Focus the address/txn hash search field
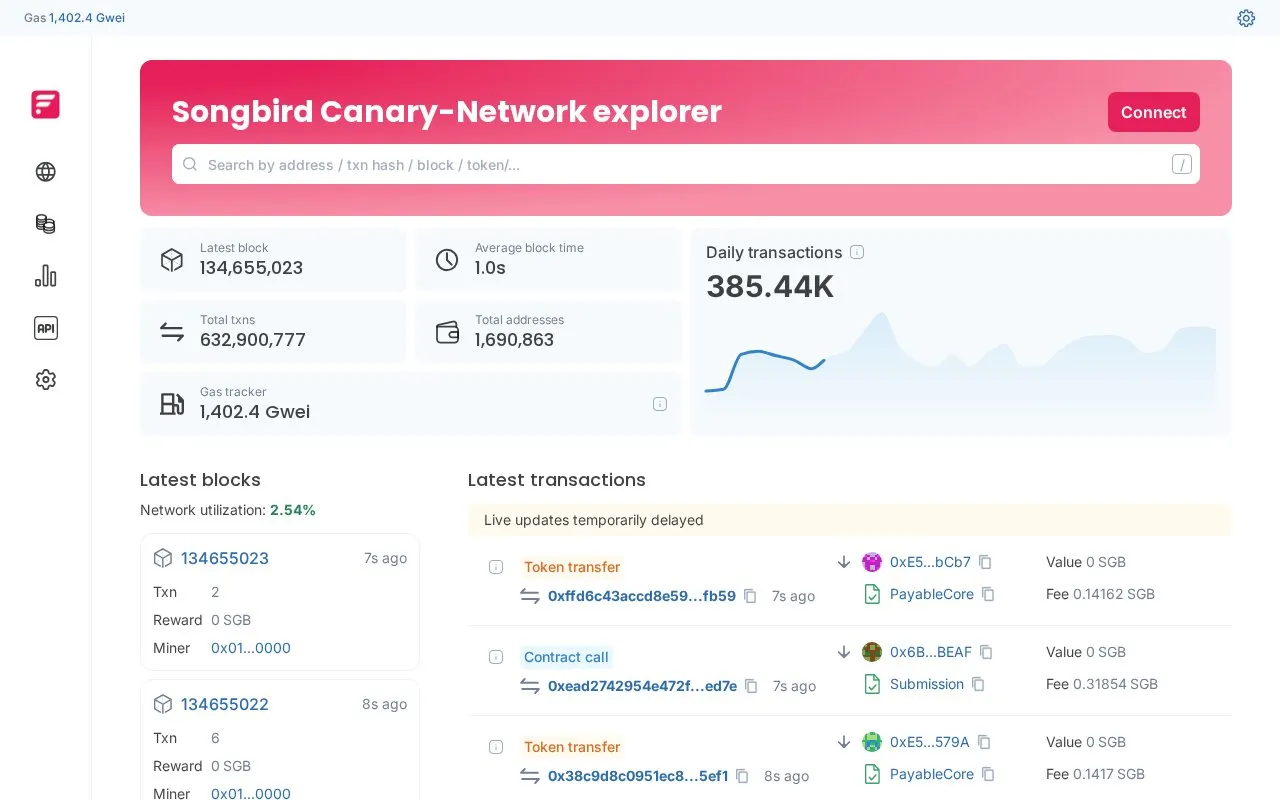 [x=686, y=164]
